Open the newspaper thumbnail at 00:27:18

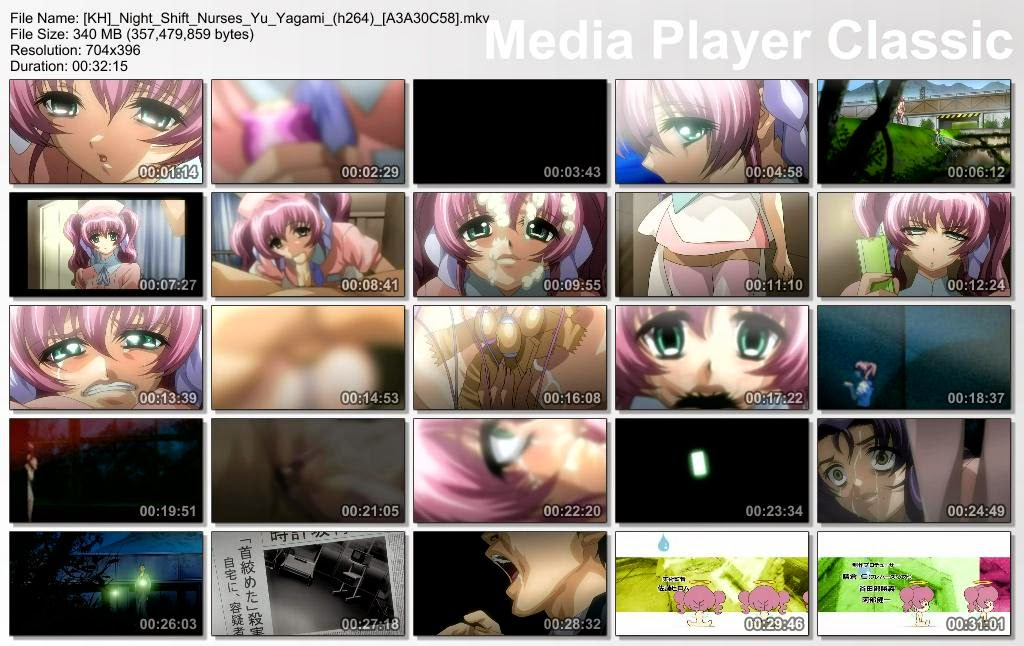coord(308,584)
